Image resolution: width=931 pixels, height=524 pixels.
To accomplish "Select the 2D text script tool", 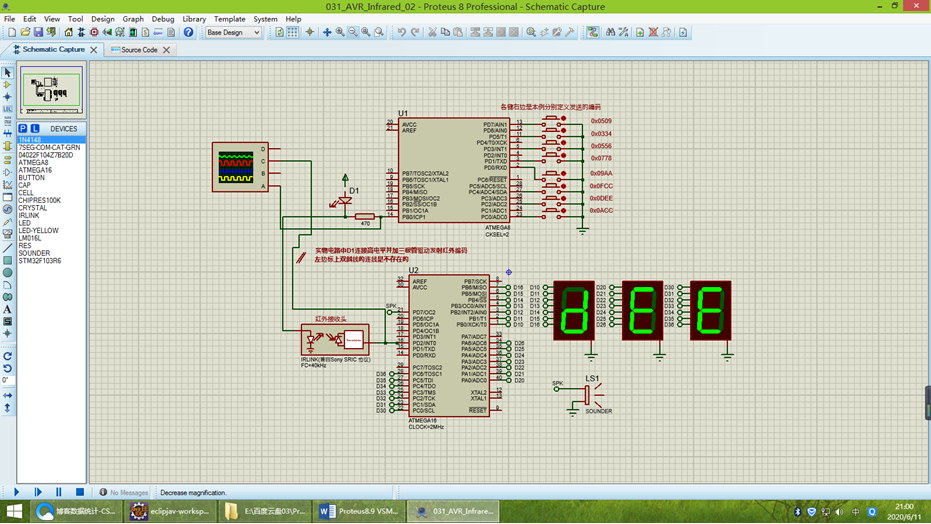I will pyautogui.click(x=7, y=310).
